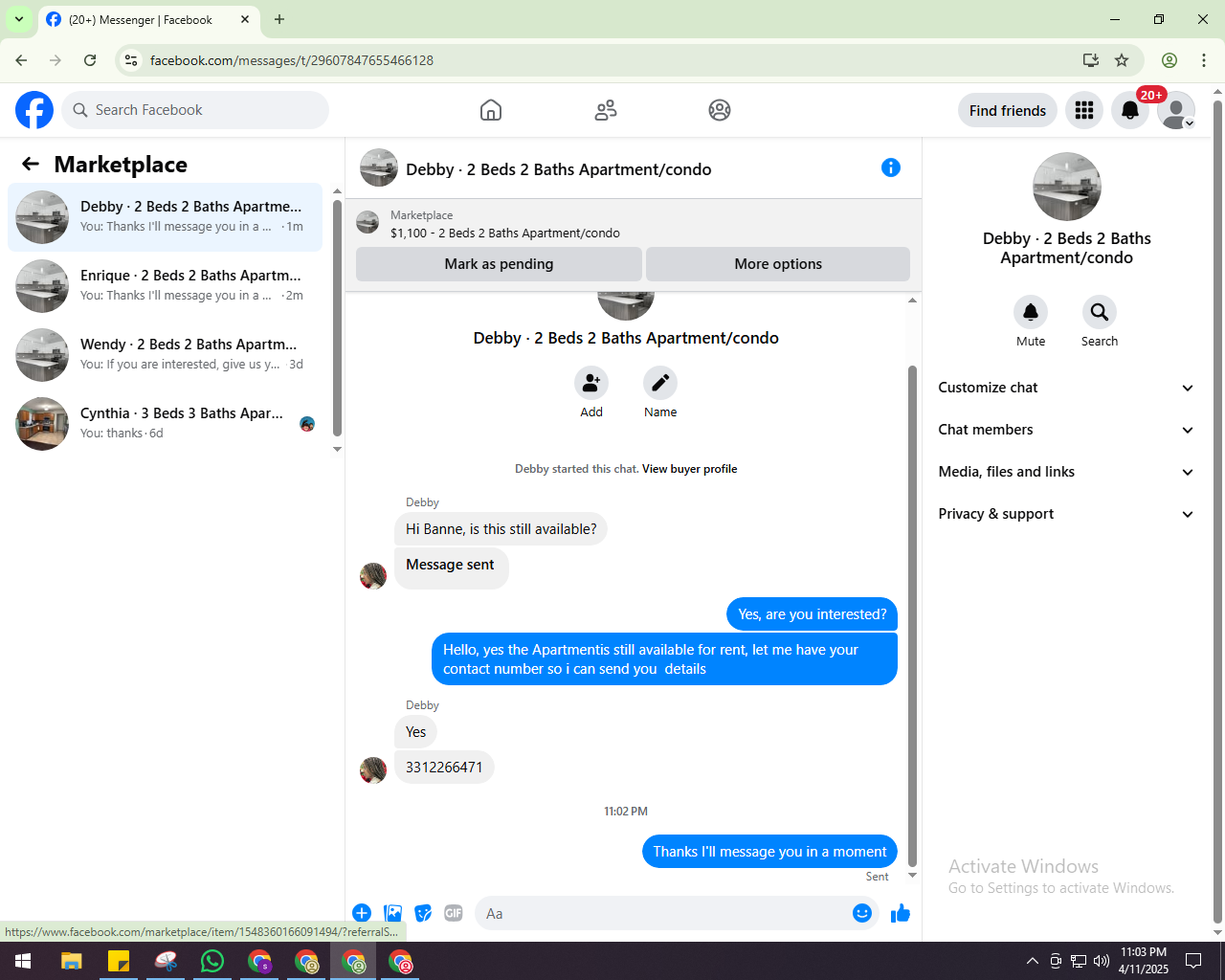Expand the Privacy & support section
This screenshot has height=980, width=1225.
click(x=1066, y=514)
